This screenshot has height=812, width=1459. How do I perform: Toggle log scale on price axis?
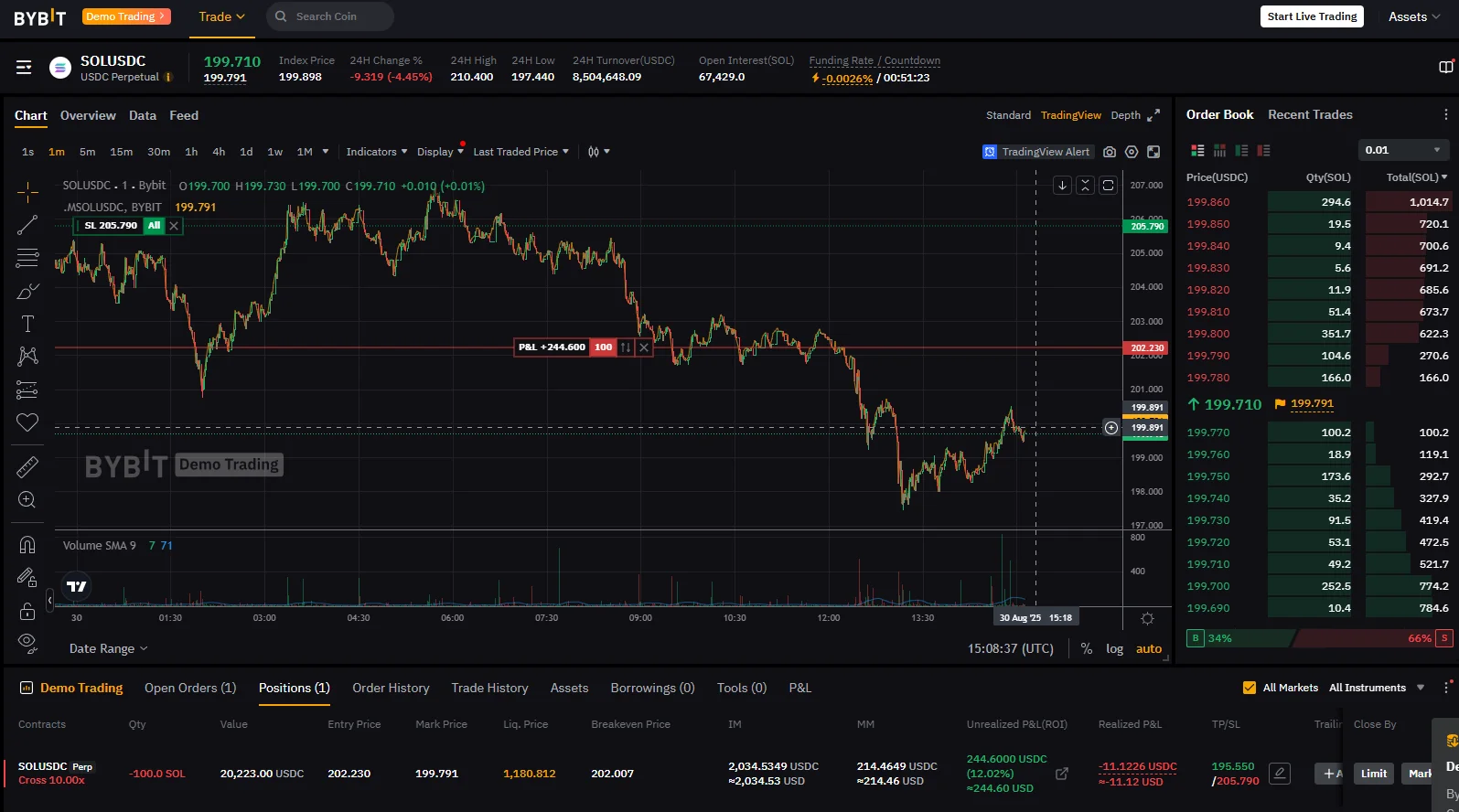tap(1114, 648)
